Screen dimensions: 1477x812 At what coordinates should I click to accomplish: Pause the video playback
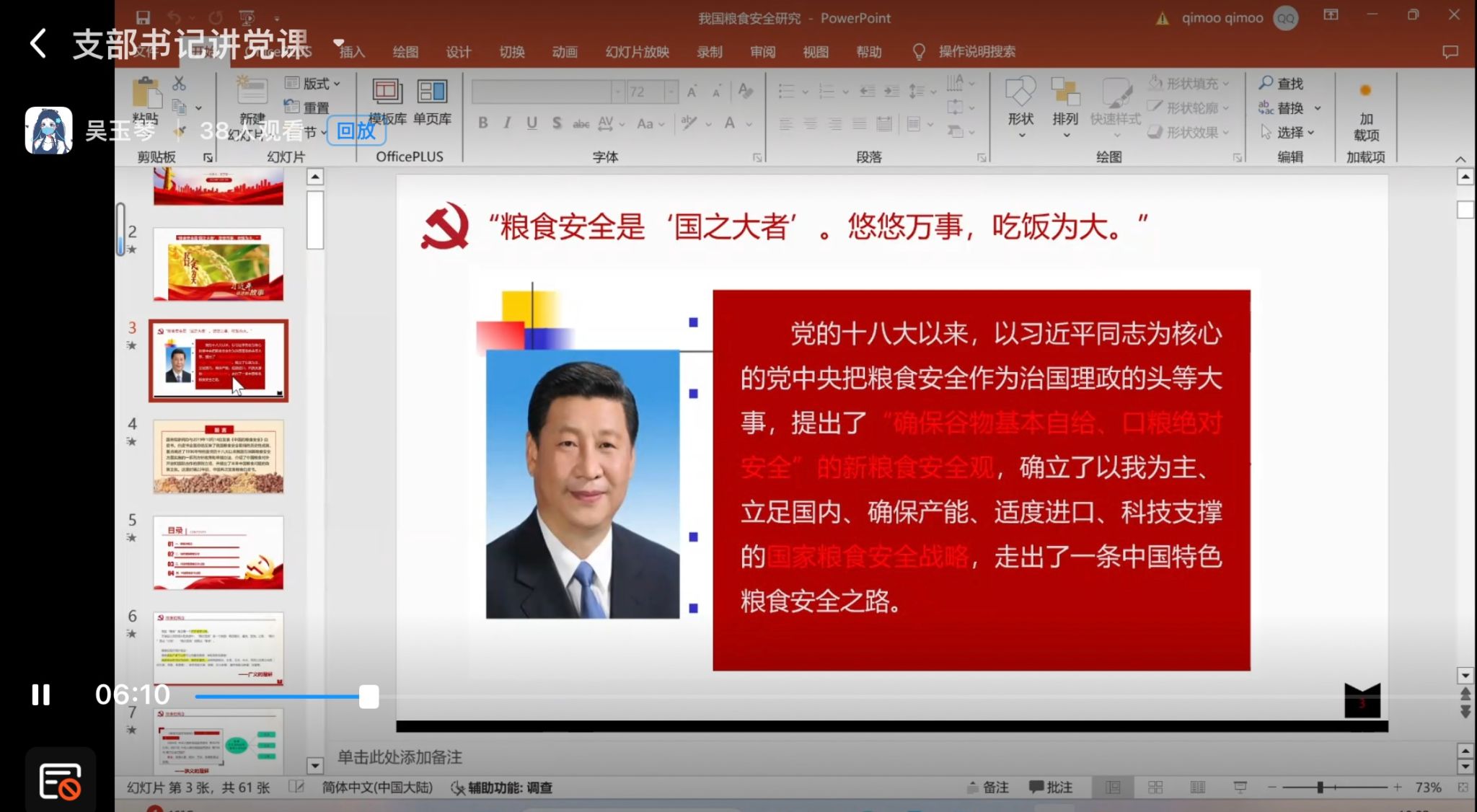[40, 694]
